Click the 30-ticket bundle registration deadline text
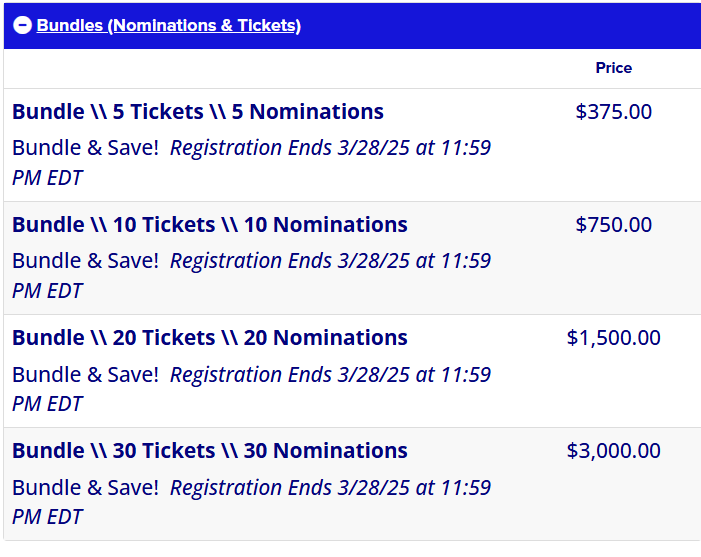The image size is (701, 557). click(x=251, y=502)
